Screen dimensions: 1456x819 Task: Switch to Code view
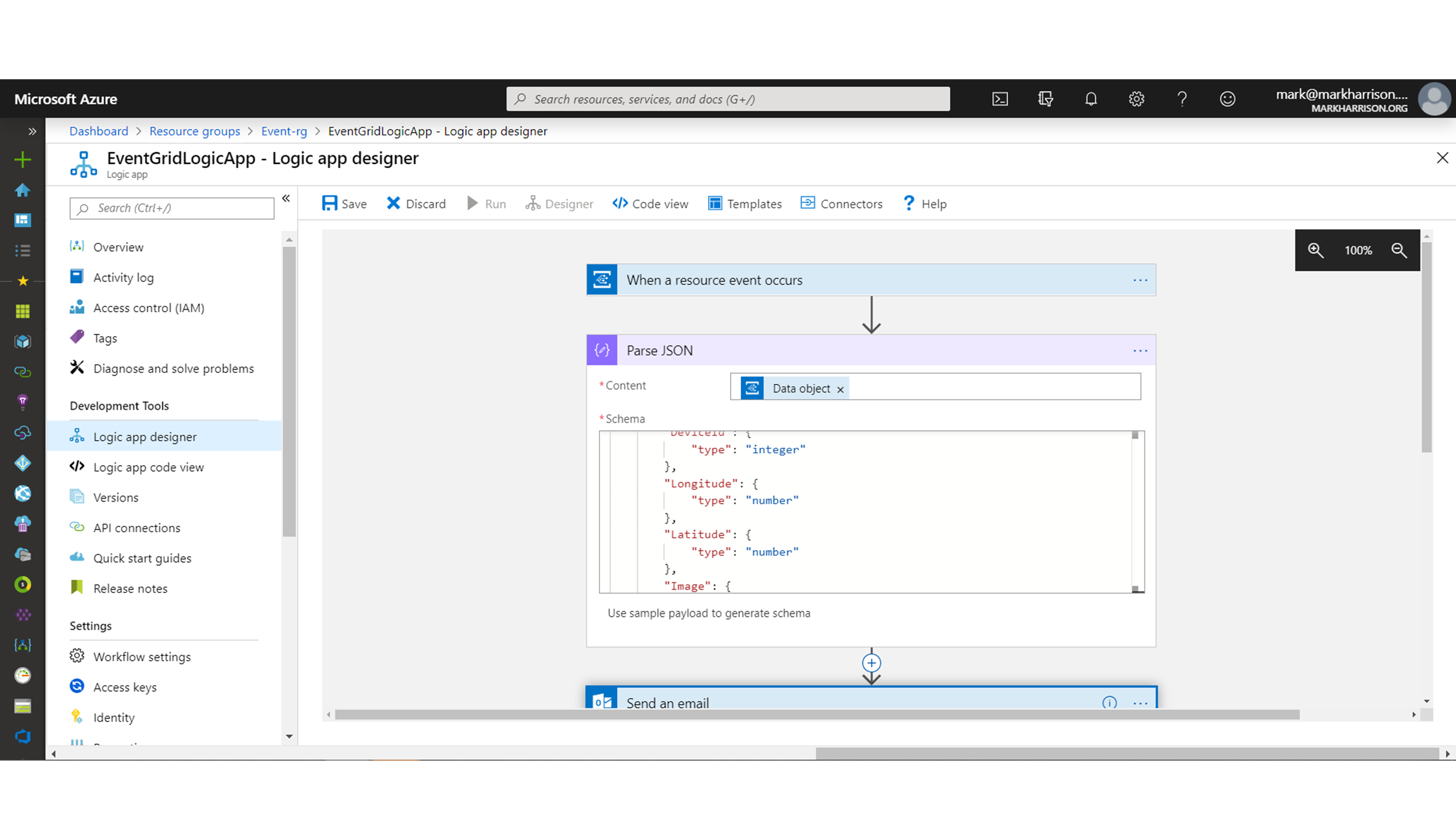coord(651,204)
